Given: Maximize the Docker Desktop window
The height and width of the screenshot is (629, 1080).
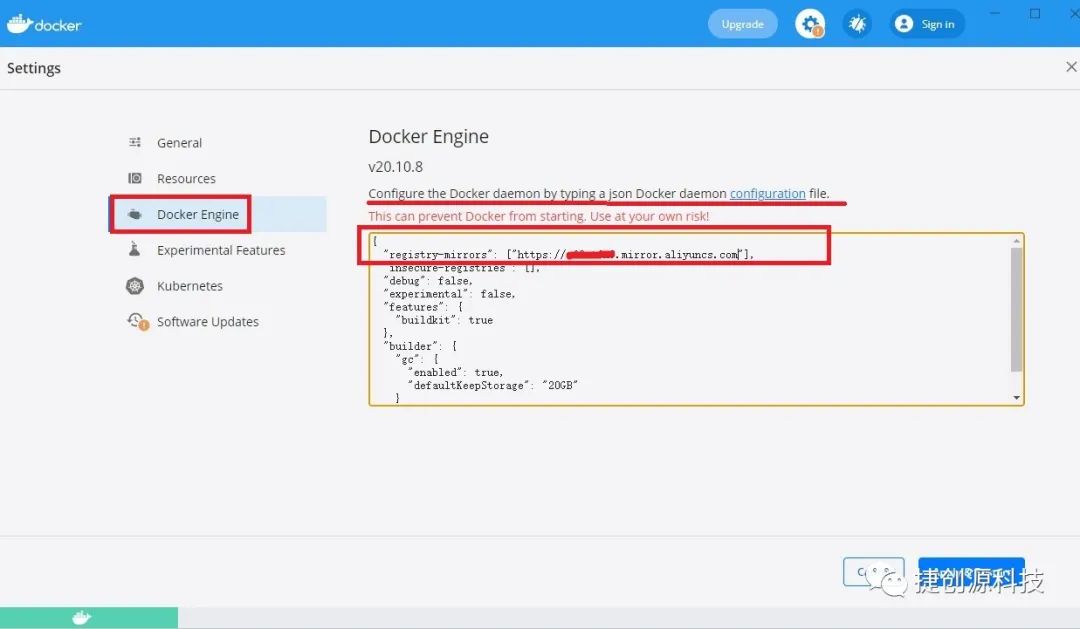Looking at the screenshot, I should (x=1035, y=13).
